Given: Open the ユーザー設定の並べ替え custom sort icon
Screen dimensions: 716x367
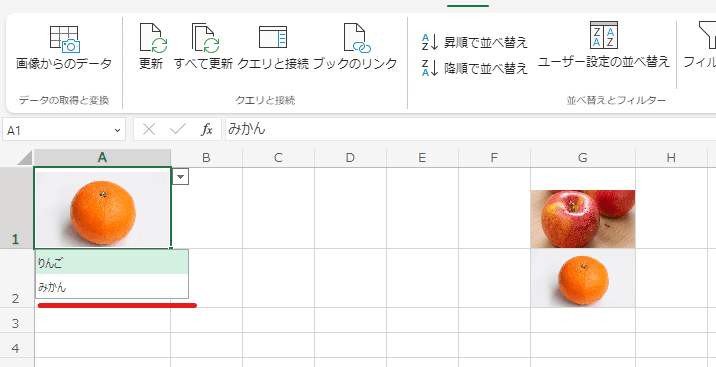Looking at the screenshot, I should [x=604, y=35].
